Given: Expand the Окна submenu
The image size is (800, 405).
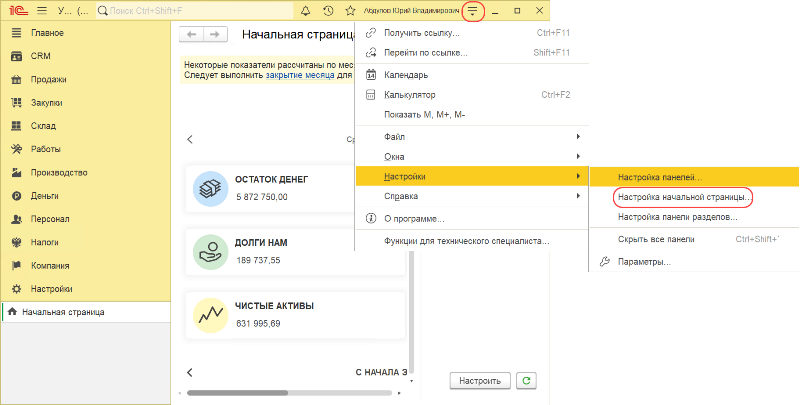Looking at the screenshot, I should tap(472, 157).
